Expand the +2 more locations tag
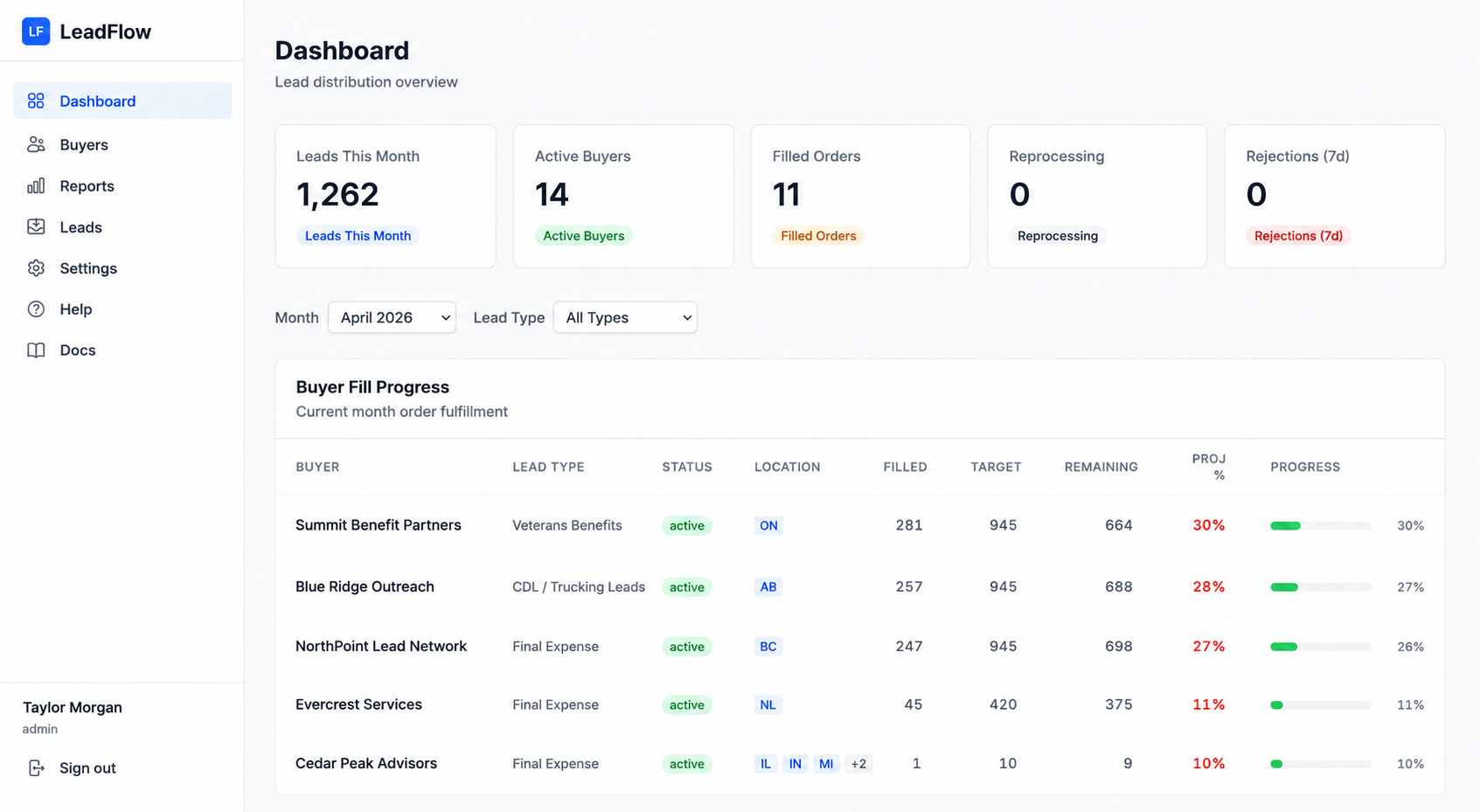This screenshot has width=1480, height=812. 858,764
